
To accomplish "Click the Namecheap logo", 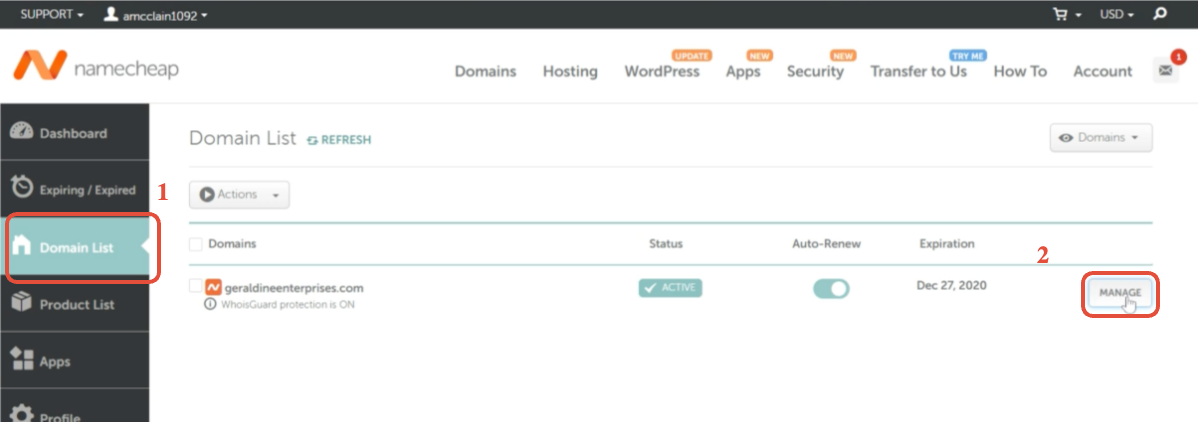I will (96, 68).
